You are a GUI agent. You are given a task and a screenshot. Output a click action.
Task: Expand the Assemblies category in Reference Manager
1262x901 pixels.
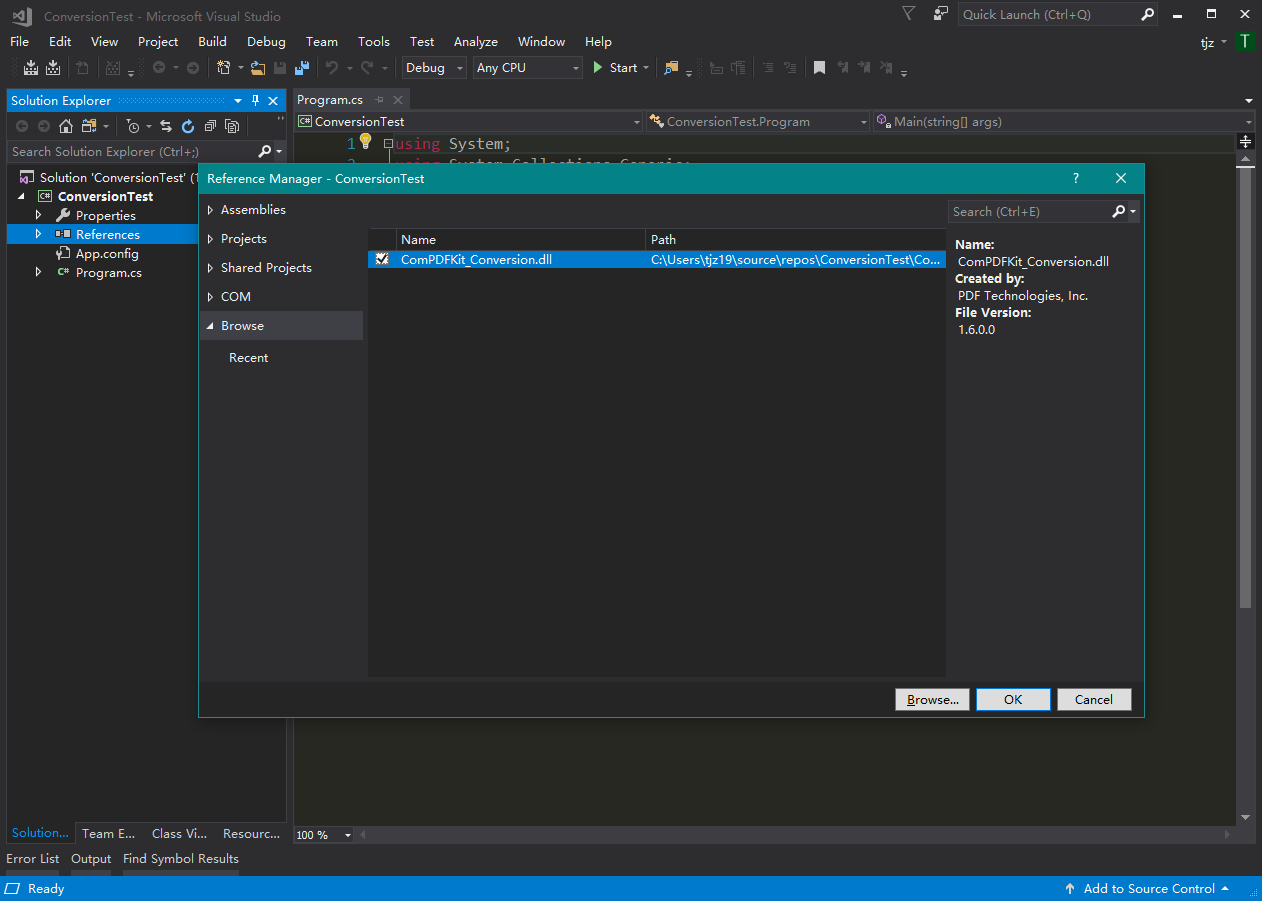(x=211, y=210)
